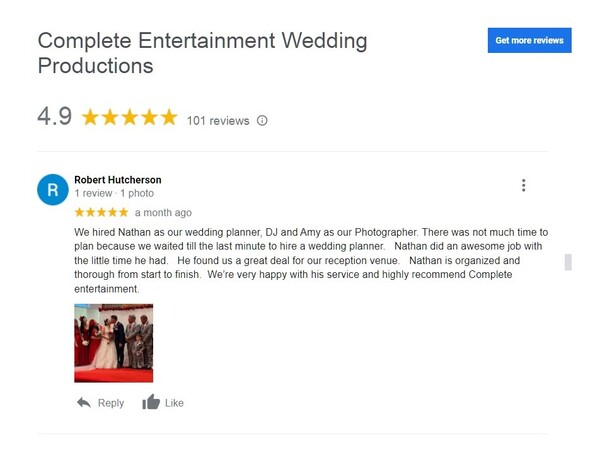Click the a month ago timestamp

[163, 213]
